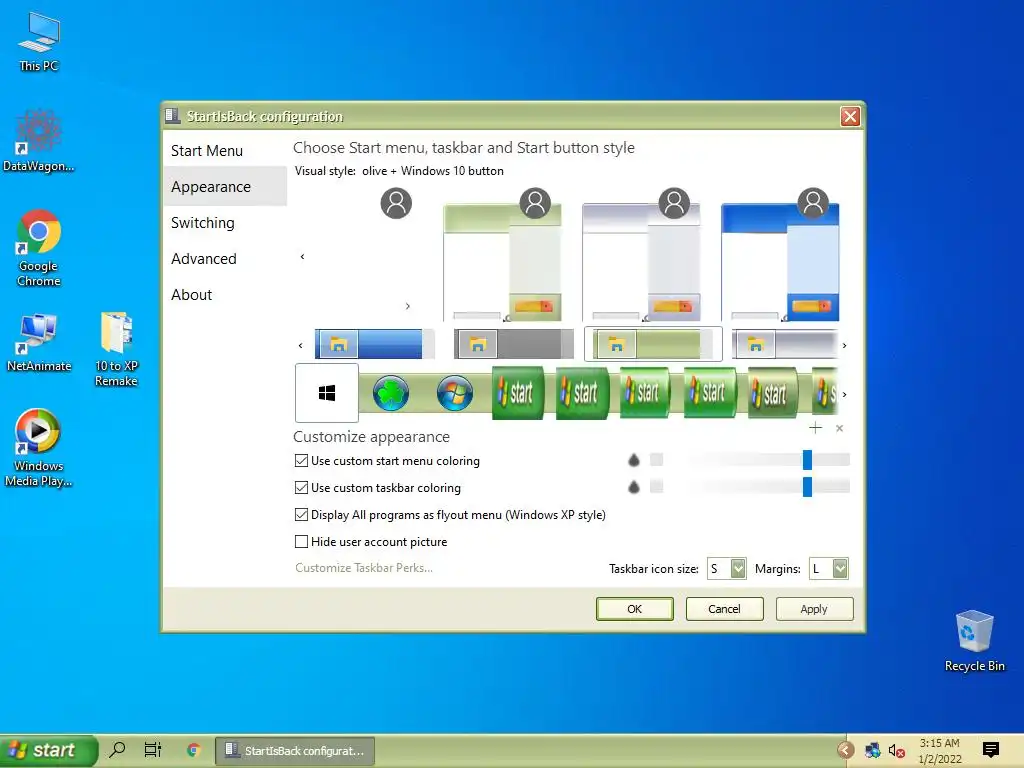Launch the Windows Media Player shortcut
The width and height of the screenshot is (1024, 768).
(39, 448)
